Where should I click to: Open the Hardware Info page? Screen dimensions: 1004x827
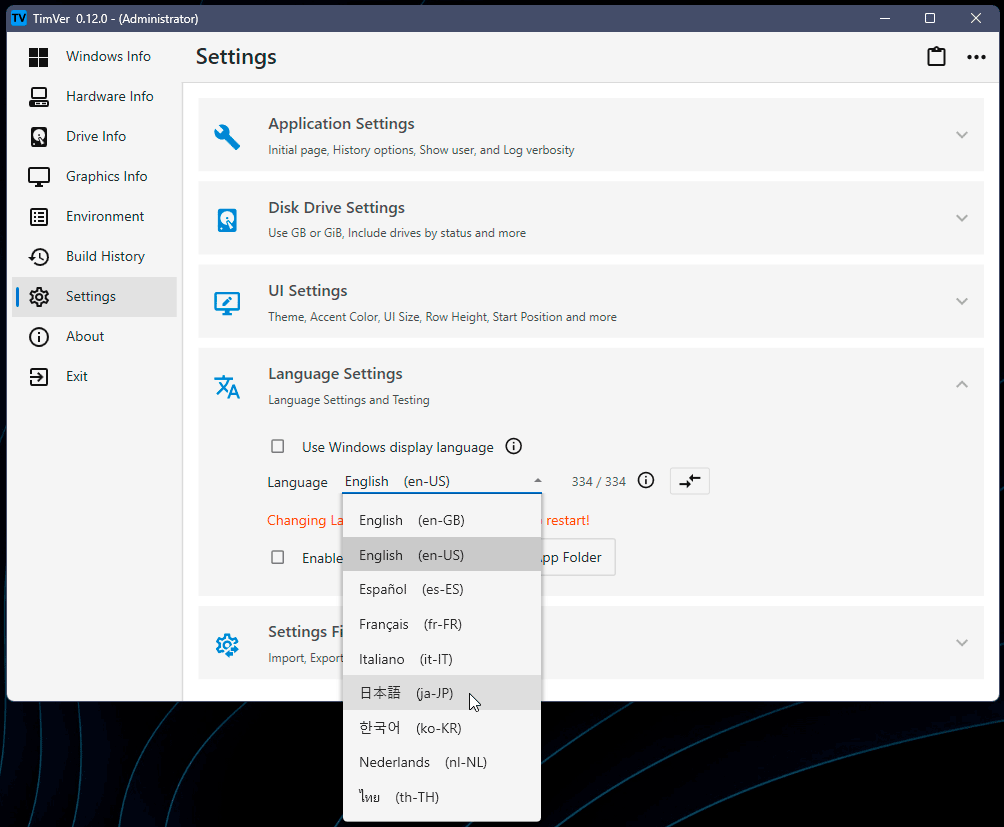tap(94, 97)
